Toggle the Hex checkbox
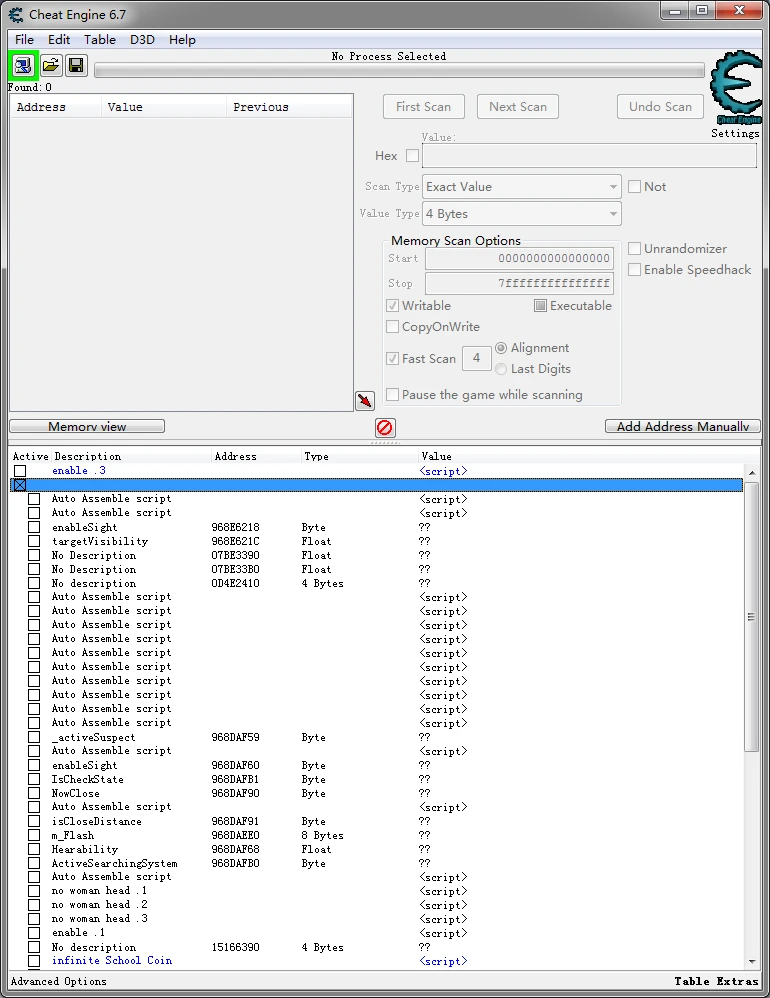The image size is (770, 998). pos(412,156)
